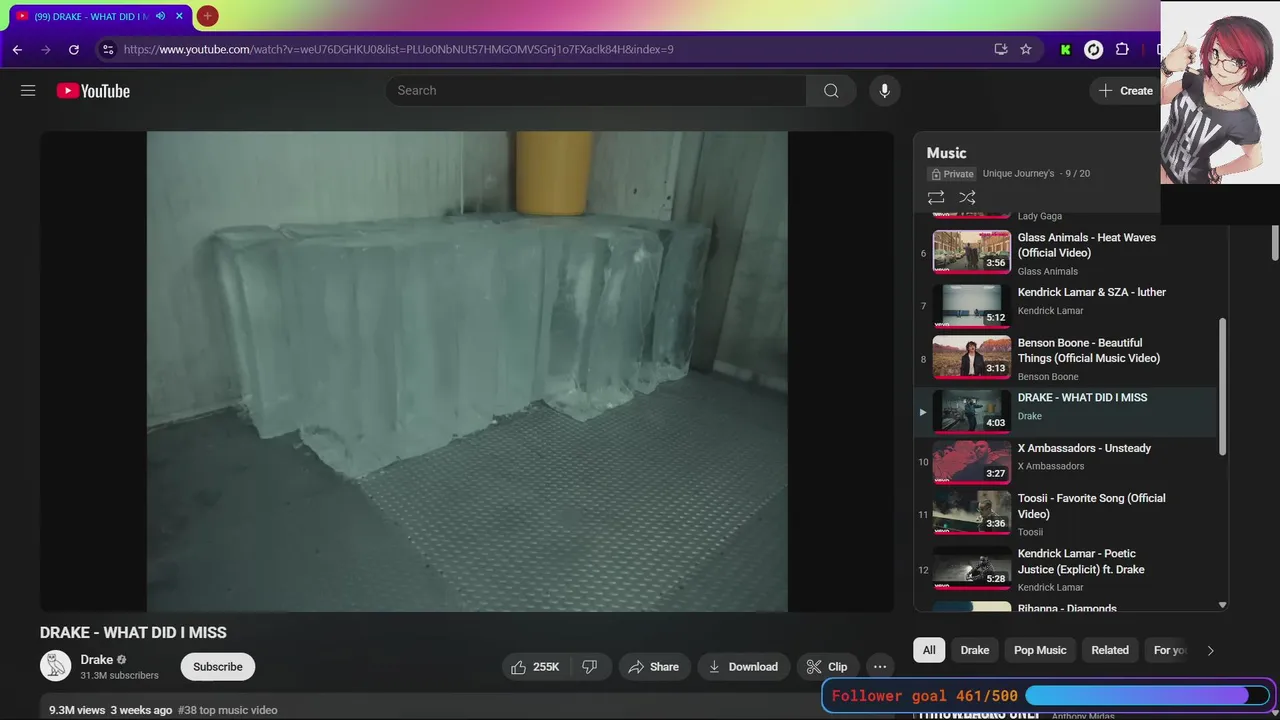Open Toosii - Favorite Song thumbnail
1280x720 pixels.
coord(972,512)
